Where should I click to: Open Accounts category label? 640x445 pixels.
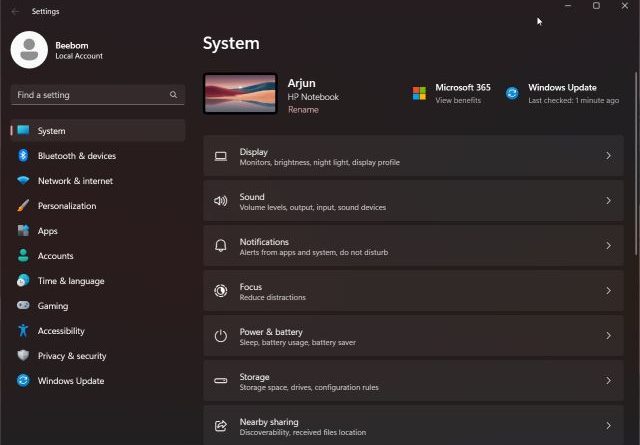point(56,256)
